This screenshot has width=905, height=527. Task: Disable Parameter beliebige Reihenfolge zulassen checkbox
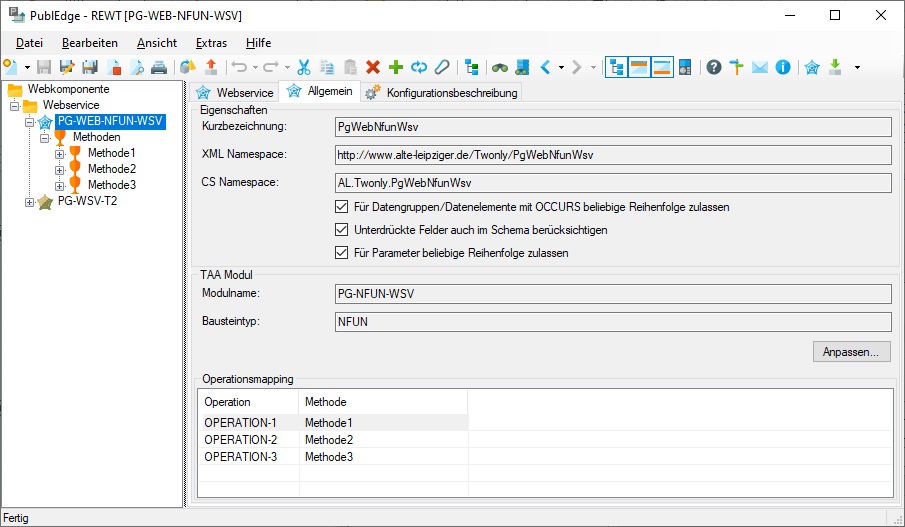pos(342,253)
